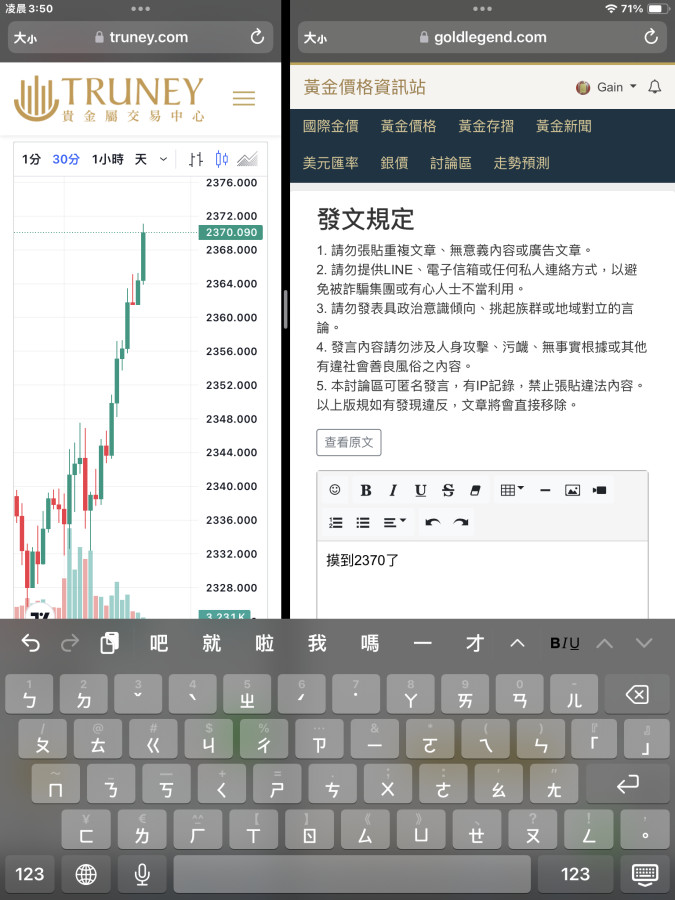Screen dimensions: 675x900
Task: Switch keyboard language with globe key
Action: click(86, 874)
